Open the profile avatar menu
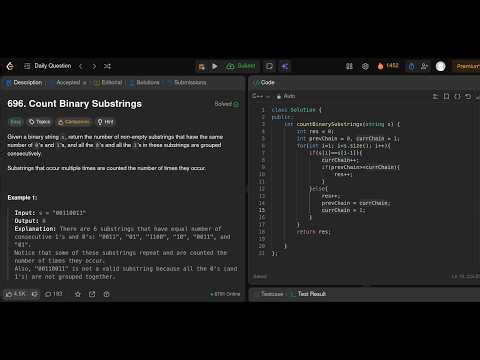 coord(441,66)
